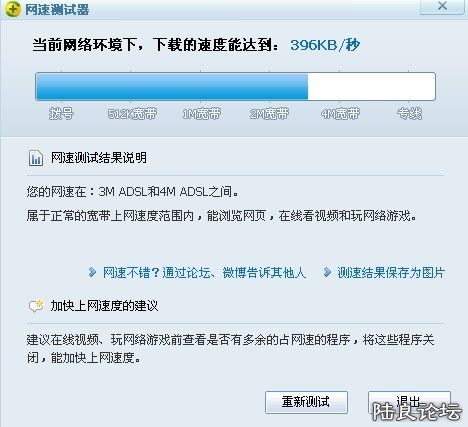Click the 512K宽带 scale label
Screen dimensions: 468x427
[x=132, y=114]
